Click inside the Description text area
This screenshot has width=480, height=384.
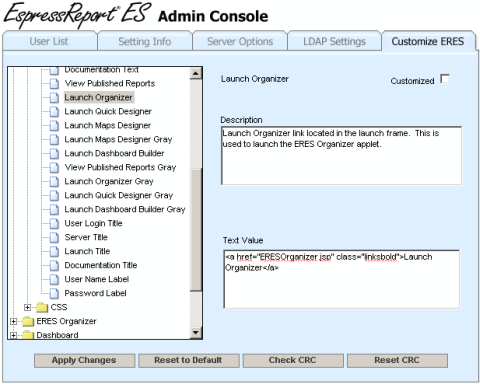(x=341, y=155)
